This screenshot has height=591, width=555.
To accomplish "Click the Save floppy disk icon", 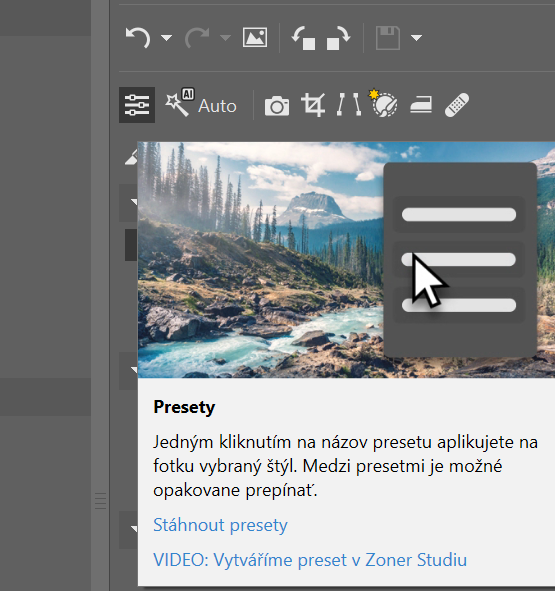I will [388, 38].
